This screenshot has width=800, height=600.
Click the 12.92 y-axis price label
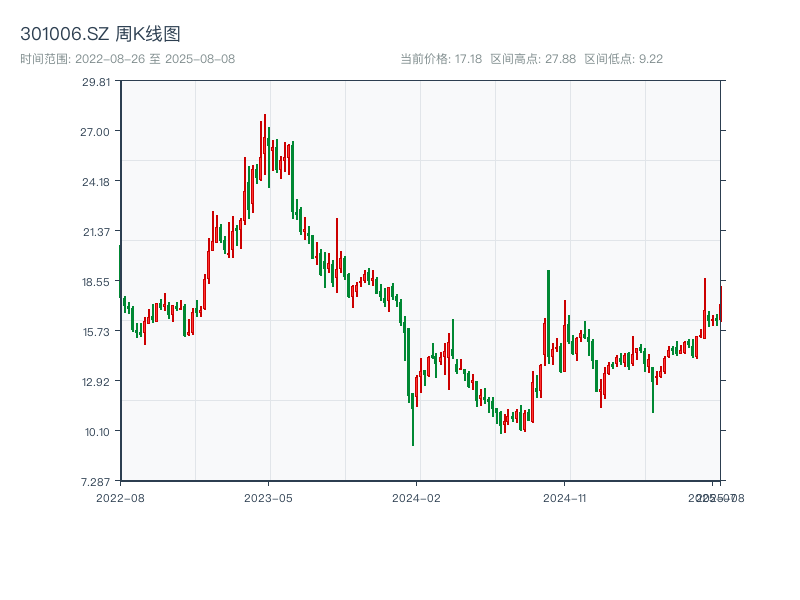(96, 381)
